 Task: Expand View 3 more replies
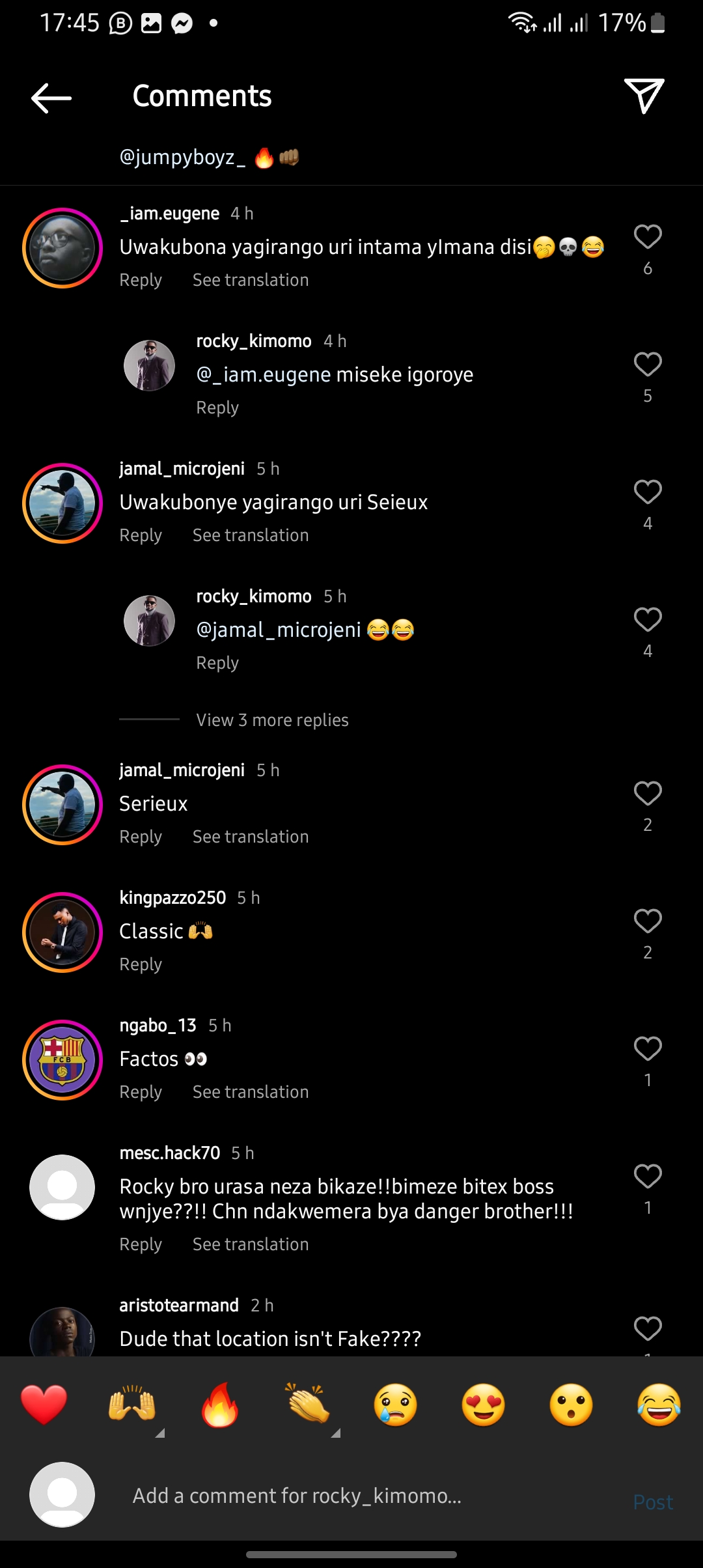point(272,720)
